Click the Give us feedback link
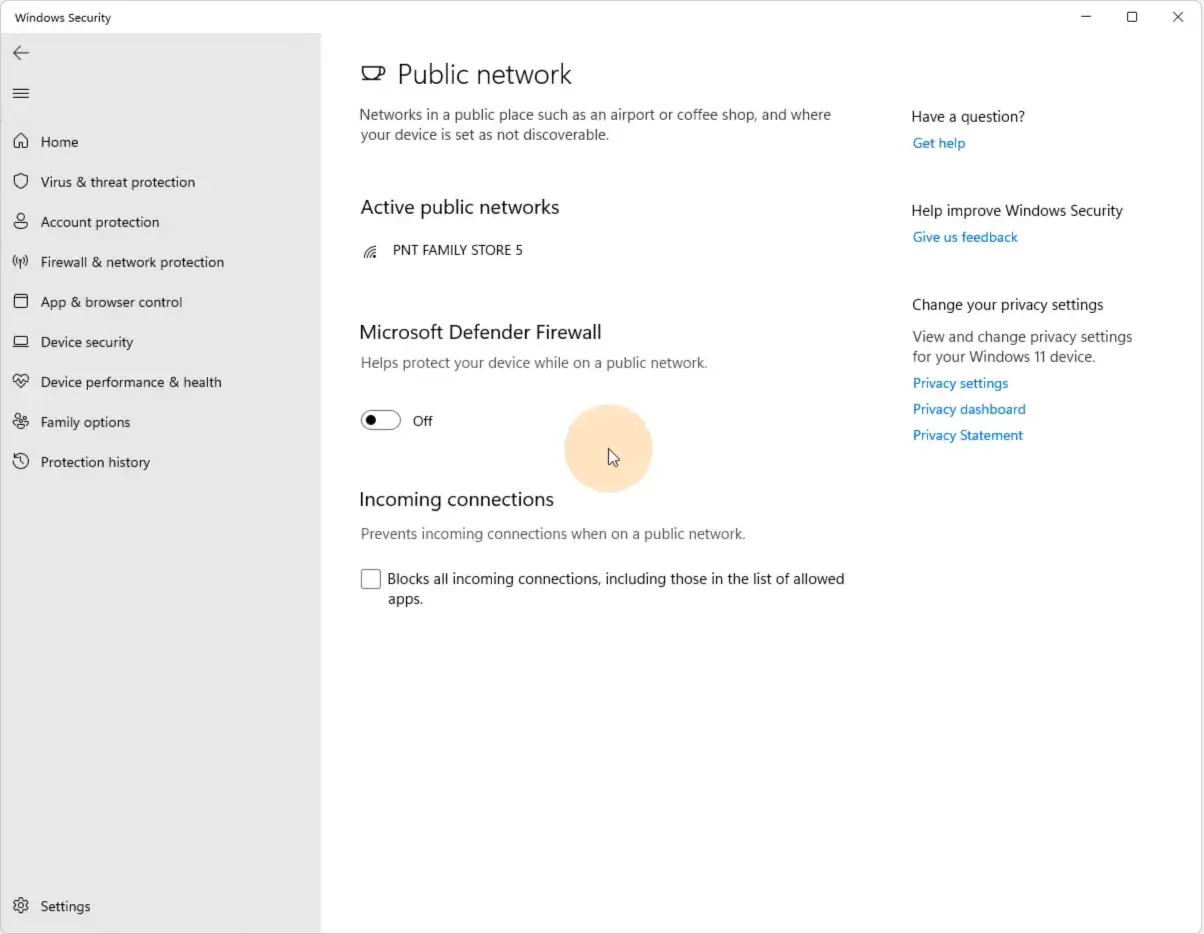 965,237
